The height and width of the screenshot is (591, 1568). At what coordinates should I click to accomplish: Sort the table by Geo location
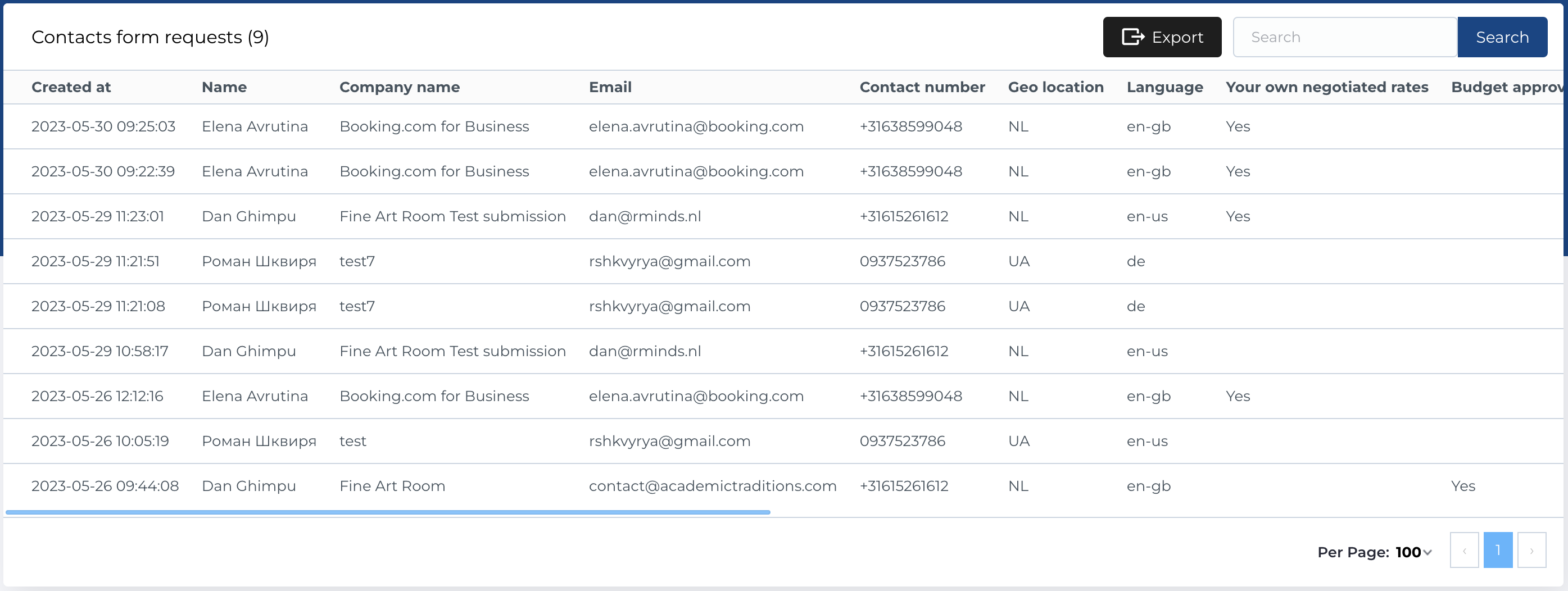click(1055, 87)
